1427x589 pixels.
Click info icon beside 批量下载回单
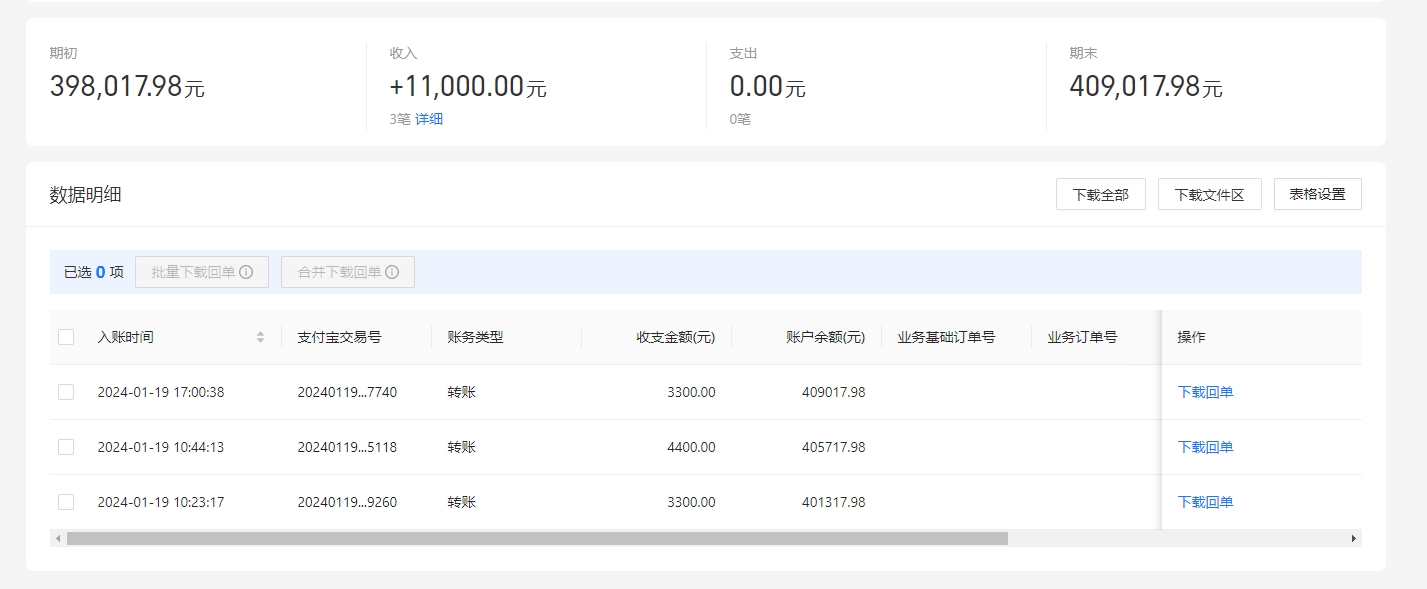pyautogui.click(x=246, y=272)
